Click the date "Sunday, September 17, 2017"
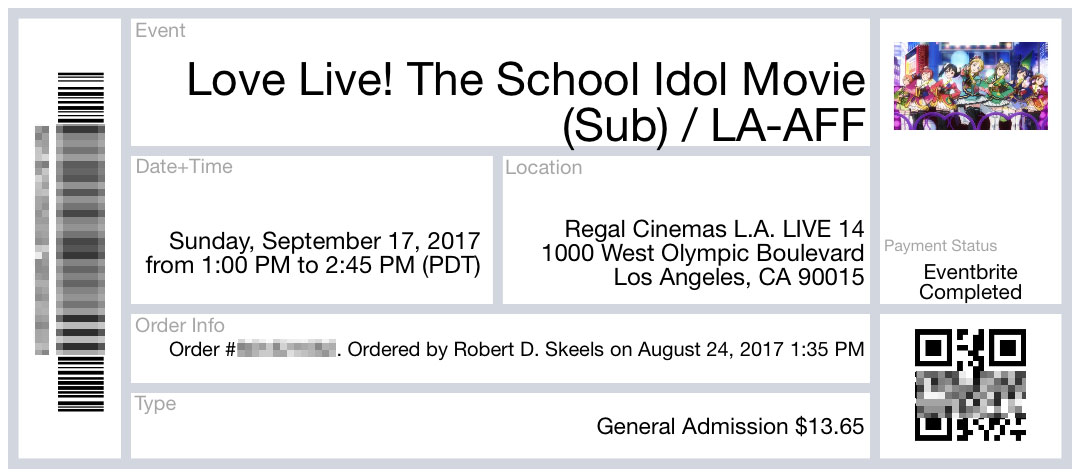Screen dimensions: 1080x476 pos(325,241)
